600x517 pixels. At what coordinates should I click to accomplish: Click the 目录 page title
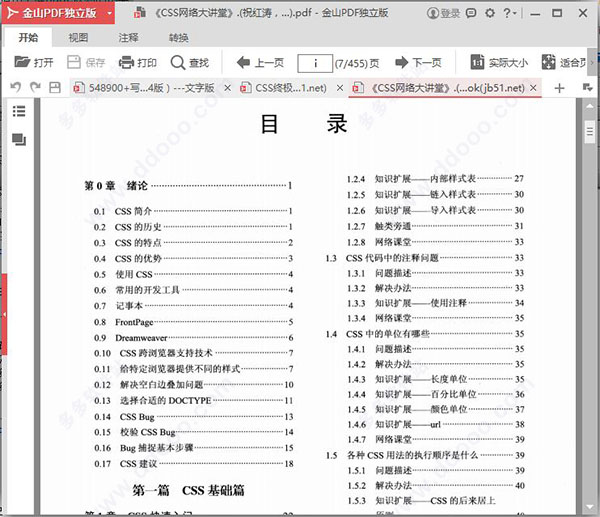(x=304, y=124)
